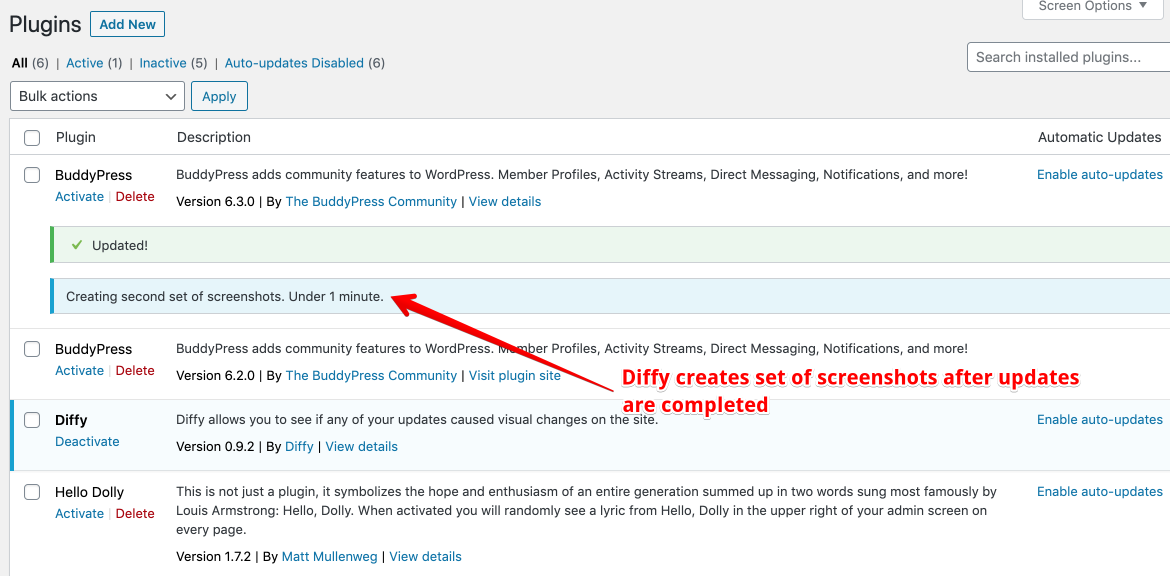Open the Matt Mullenweg author link
Image resolution: width=1170 pixels, height=576 pixels.
329,557
